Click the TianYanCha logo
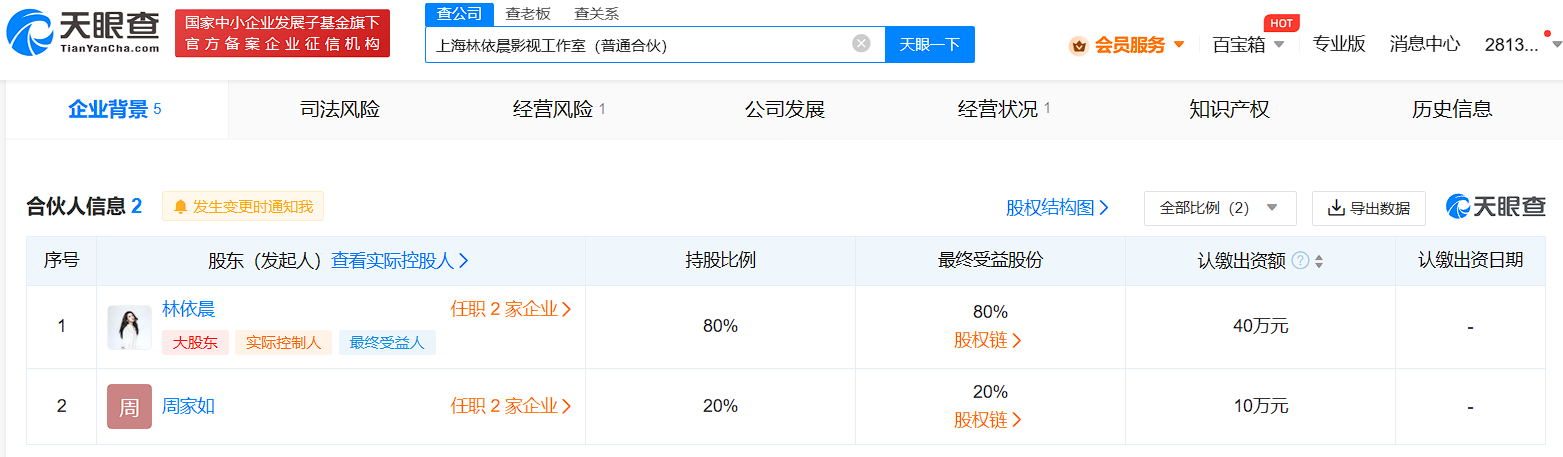Screen dimensions: 1563x457 point(82,33)
